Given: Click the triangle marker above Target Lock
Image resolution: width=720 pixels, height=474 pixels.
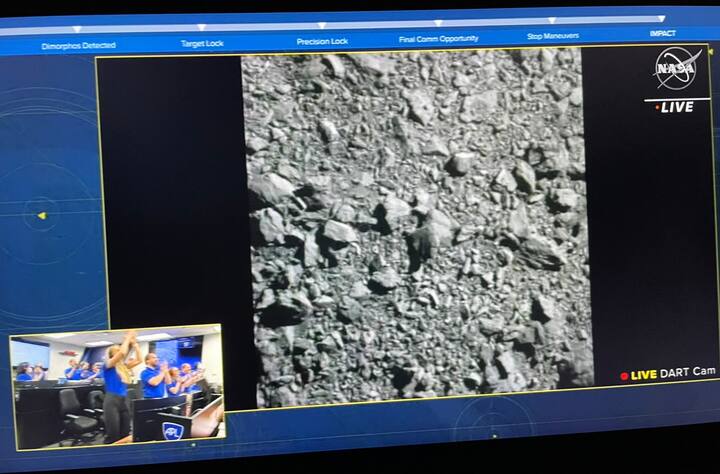Looking at the screenshot, I should [201, 27].
